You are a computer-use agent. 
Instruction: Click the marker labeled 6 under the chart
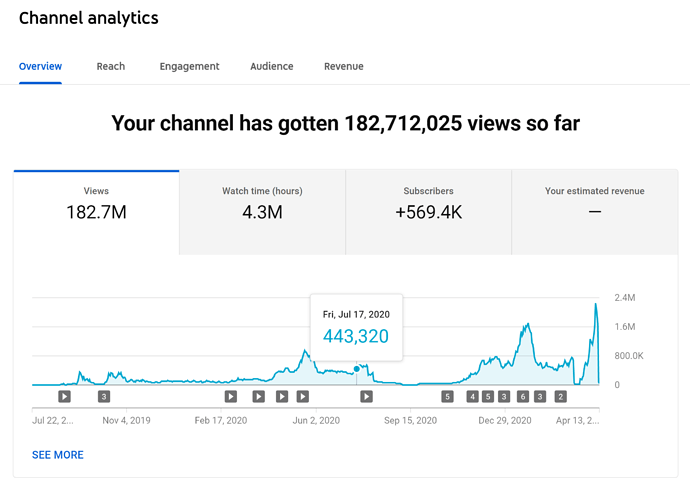pyautogui.click(x=523, y=396)
